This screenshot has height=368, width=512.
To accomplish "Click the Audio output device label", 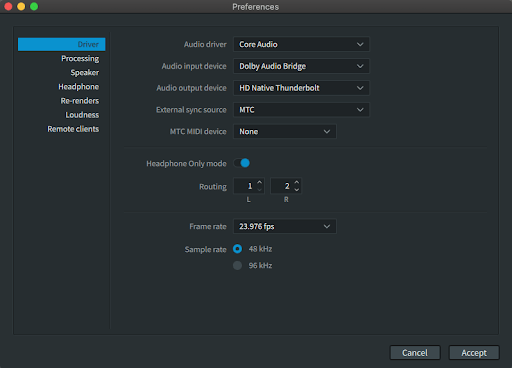I will 192,88.
